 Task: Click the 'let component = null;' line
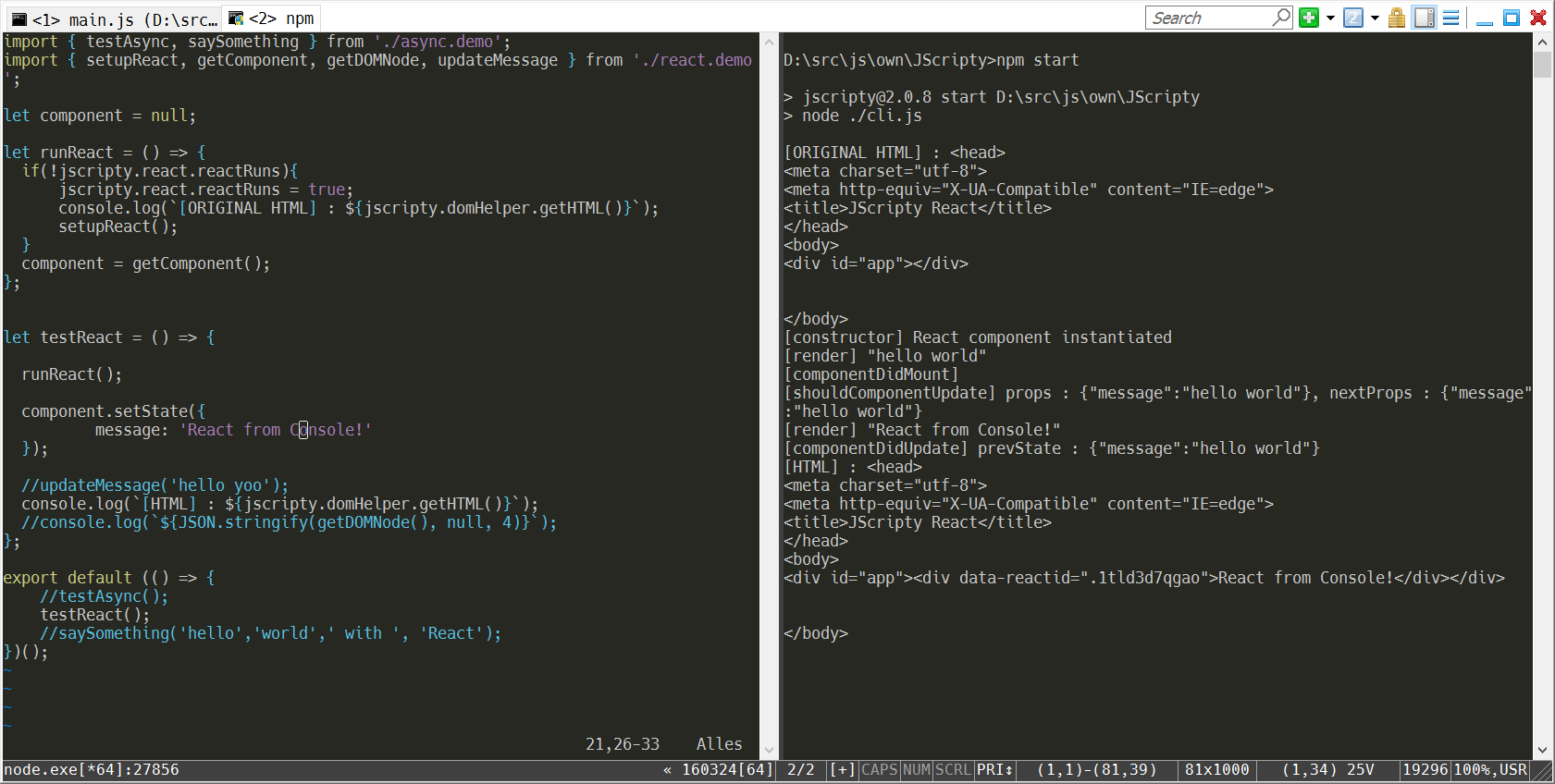[x=100, y=116]
